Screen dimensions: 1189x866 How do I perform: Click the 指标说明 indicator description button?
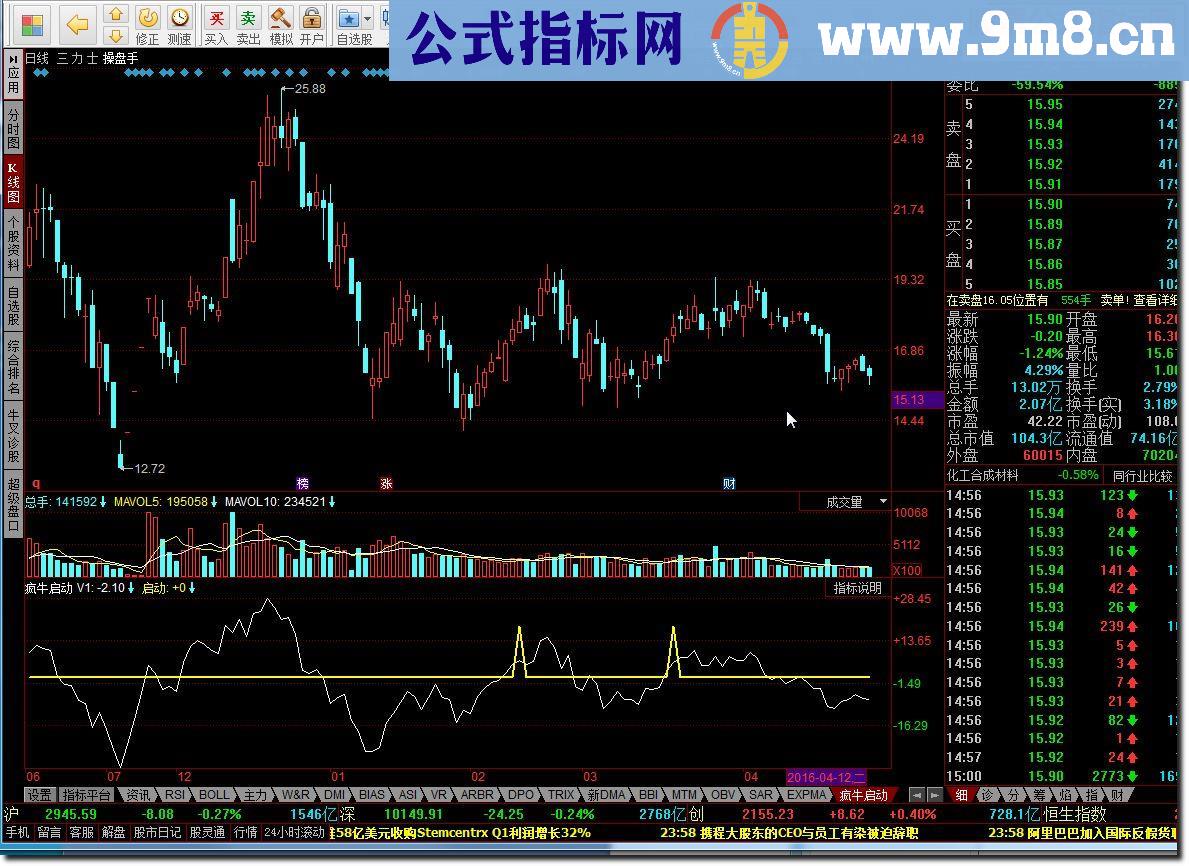coord(855,588)
